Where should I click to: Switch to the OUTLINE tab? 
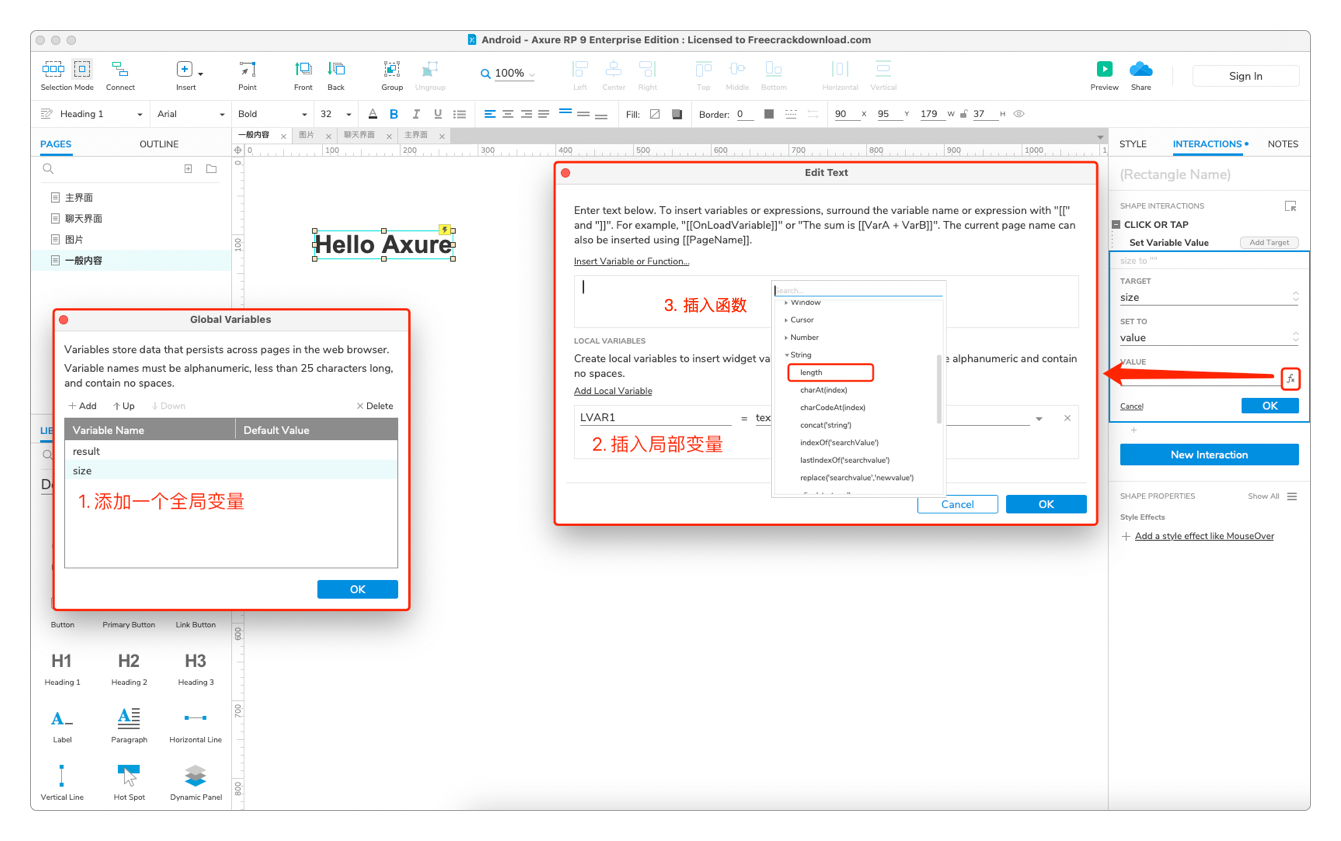tap(158, 144)
